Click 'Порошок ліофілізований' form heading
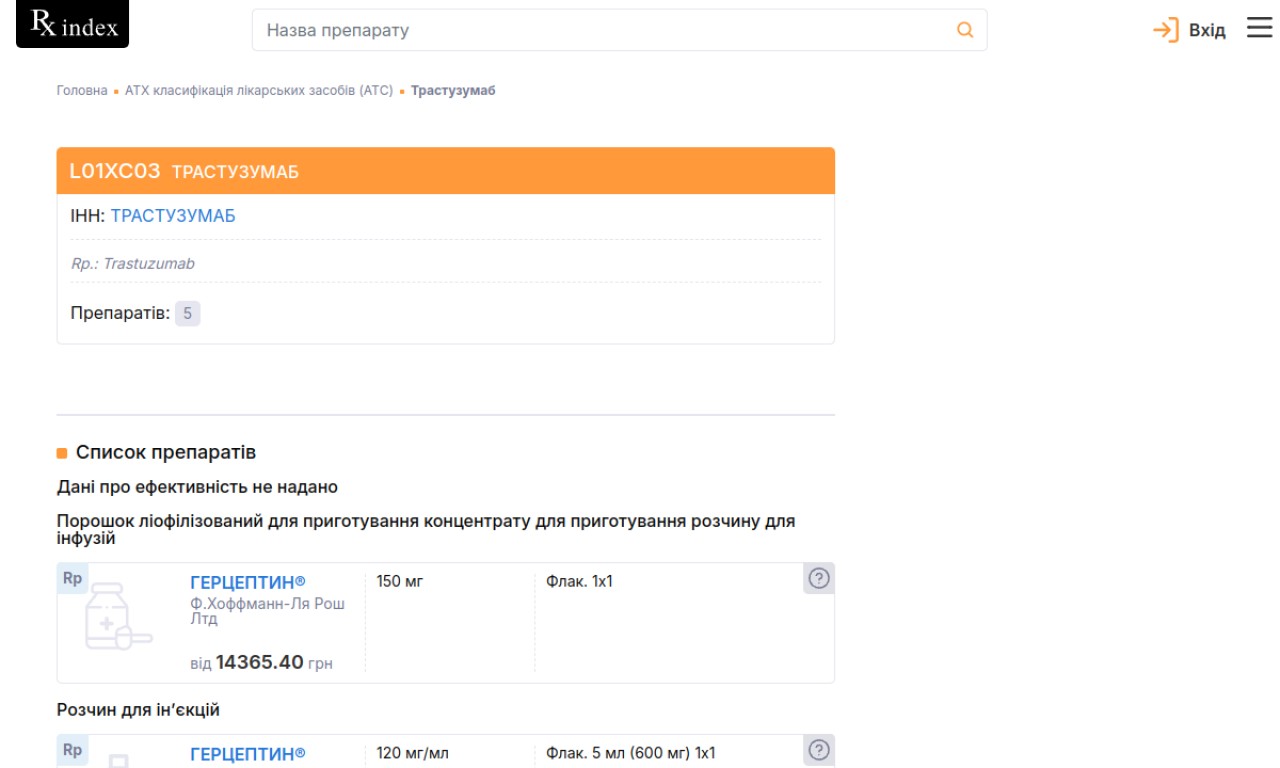1280x768 pixels. tap(426, 530)
